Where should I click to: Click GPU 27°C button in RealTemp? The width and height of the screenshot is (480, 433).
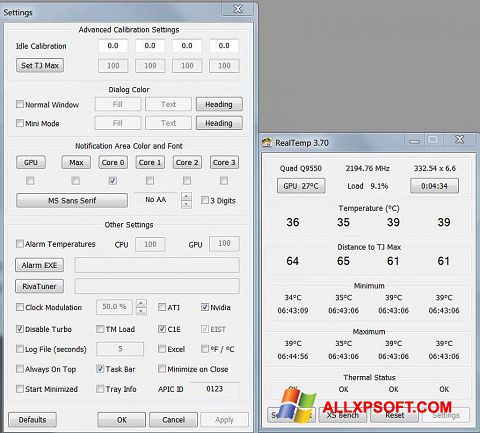[301, 186]
